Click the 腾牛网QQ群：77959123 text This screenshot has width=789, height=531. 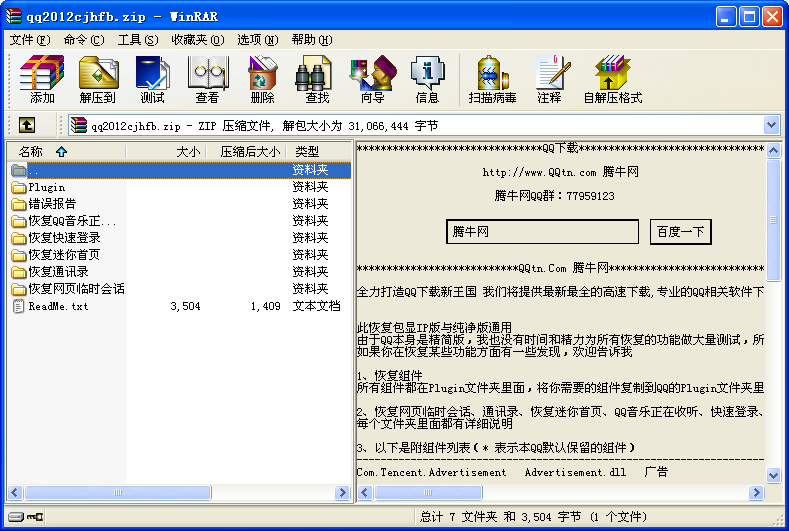(x=554, y=196)
